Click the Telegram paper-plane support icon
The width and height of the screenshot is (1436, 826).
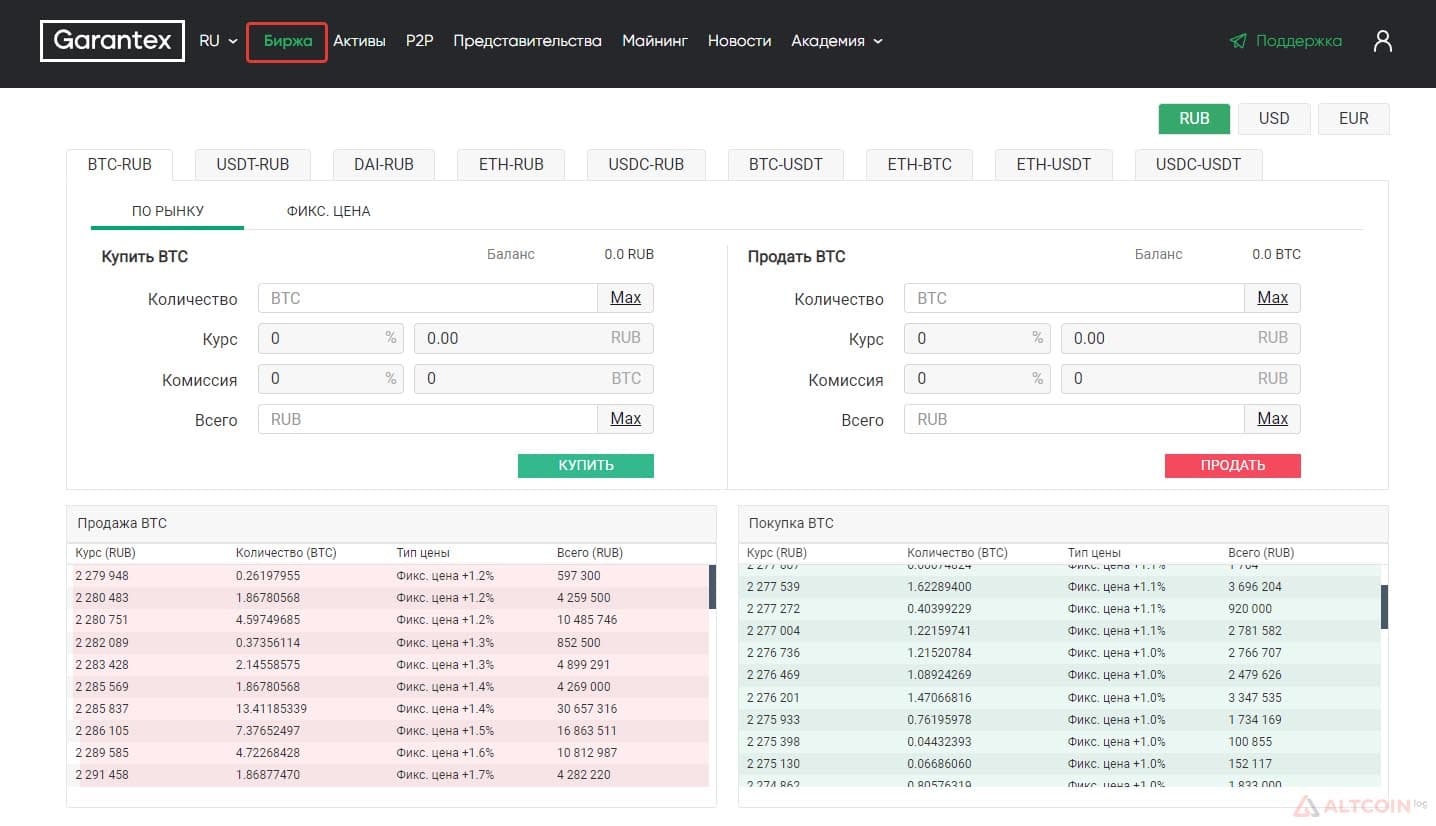pos(1238,41)
